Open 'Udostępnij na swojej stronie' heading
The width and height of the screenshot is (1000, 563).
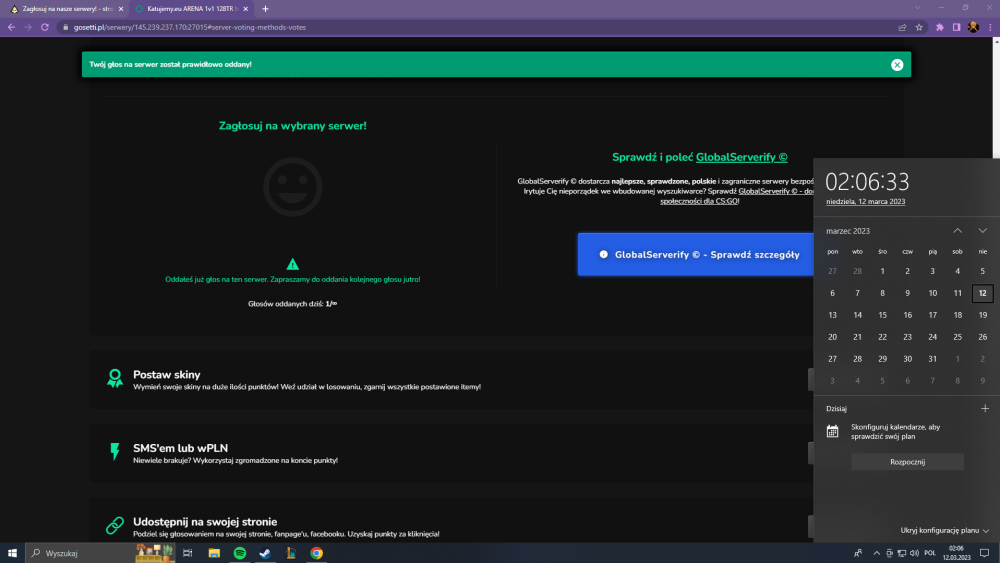coord(205,522)
